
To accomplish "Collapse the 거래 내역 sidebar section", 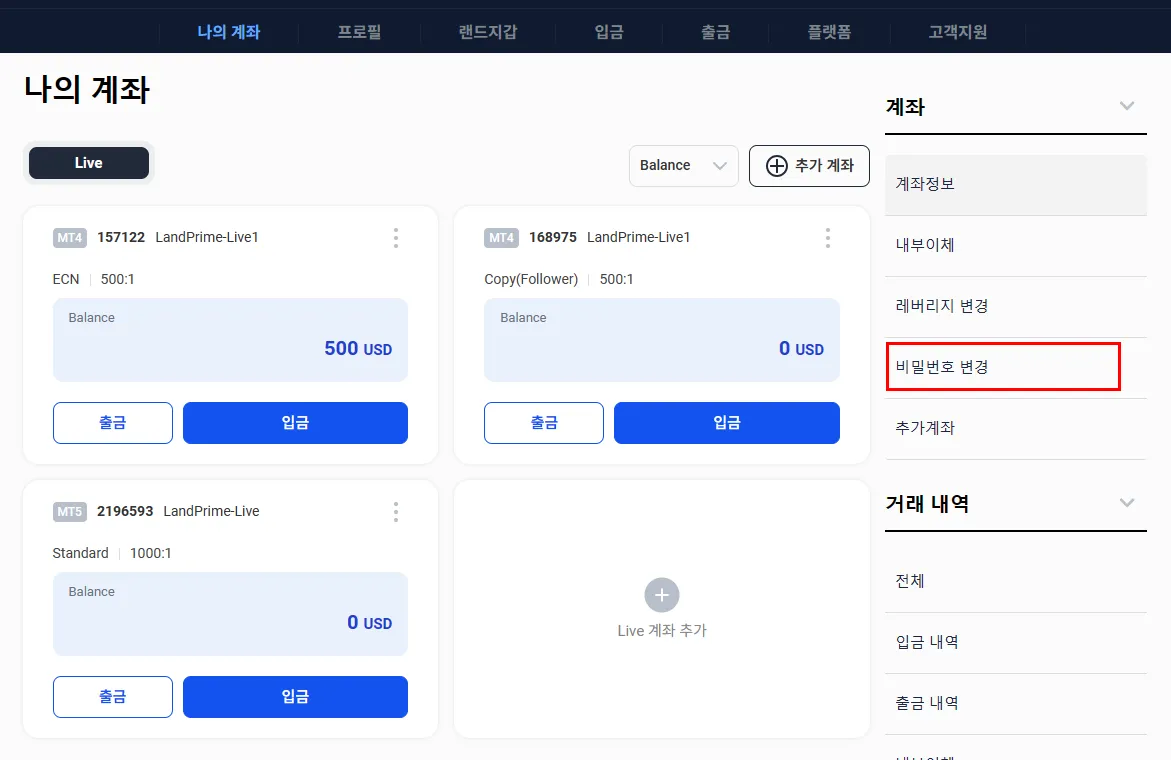I will coord(1127,503).
